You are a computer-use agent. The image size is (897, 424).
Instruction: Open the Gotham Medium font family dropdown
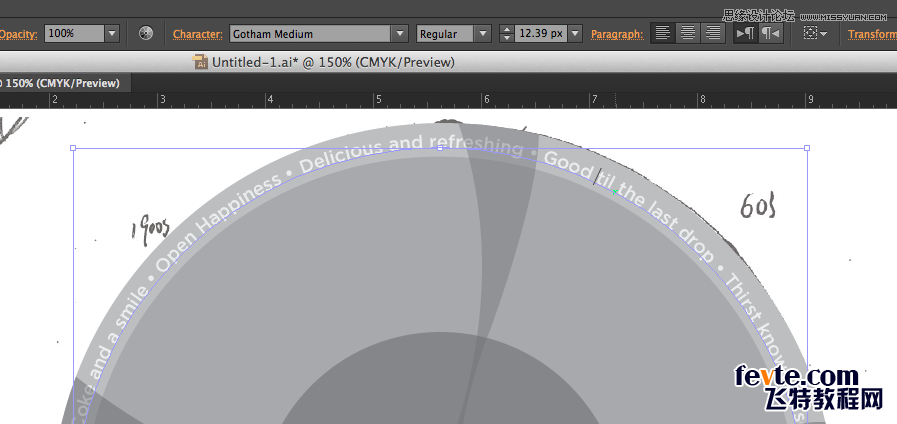(x=400, y=34)
